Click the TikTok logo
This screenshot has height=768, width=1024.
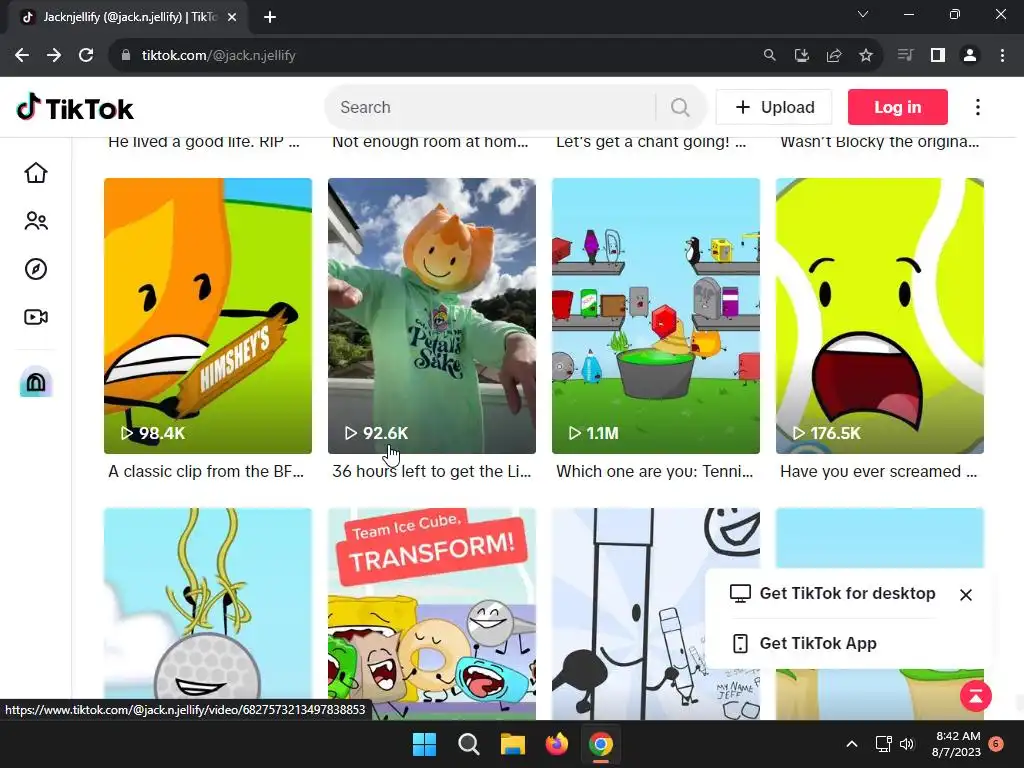click(75, 108)
